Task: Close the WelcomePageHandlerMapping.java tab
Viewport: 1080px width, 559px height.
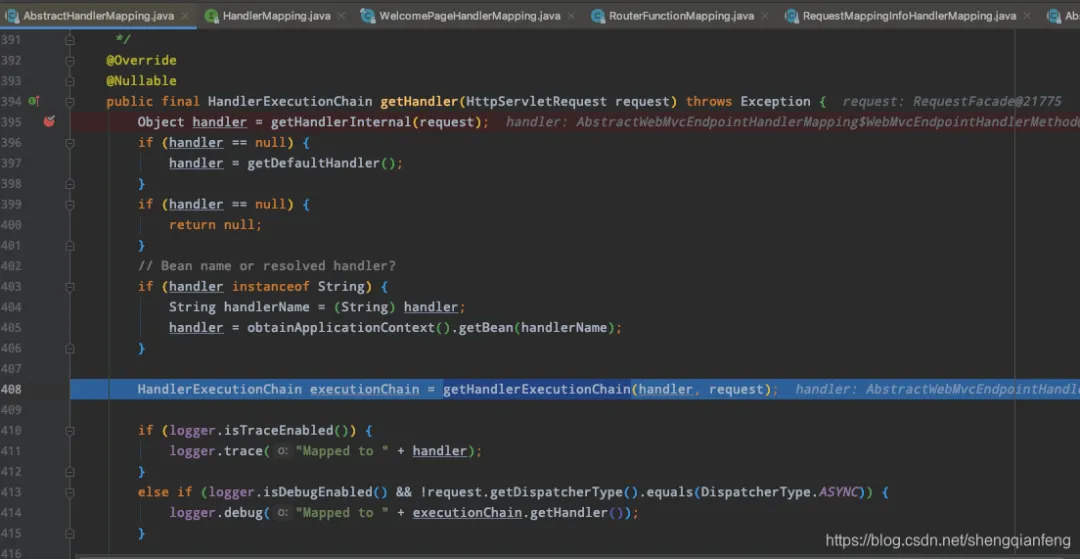Action: click(x=571, y=16)
